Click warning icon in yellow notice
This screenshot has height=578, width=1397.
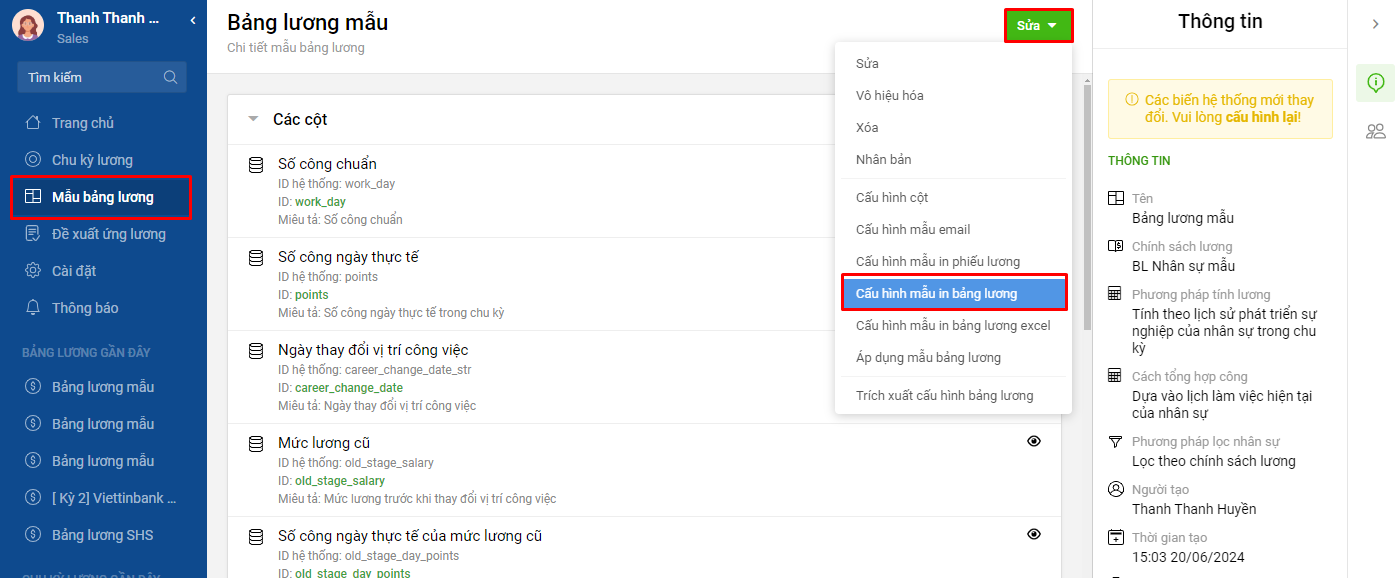pos(1132,100)
